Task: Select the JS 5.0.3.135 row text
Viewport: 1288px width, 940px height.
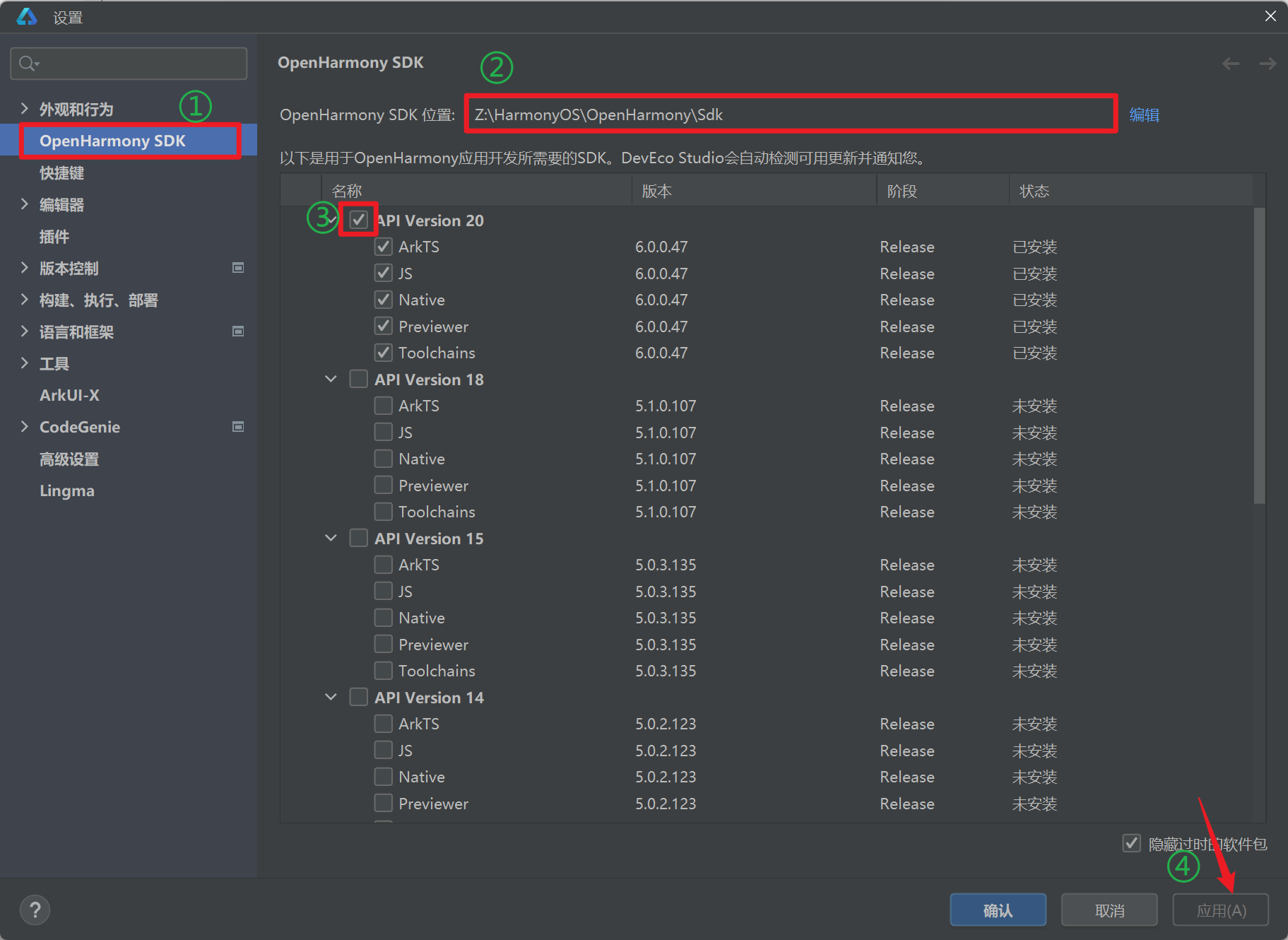Action: [405, 592]
